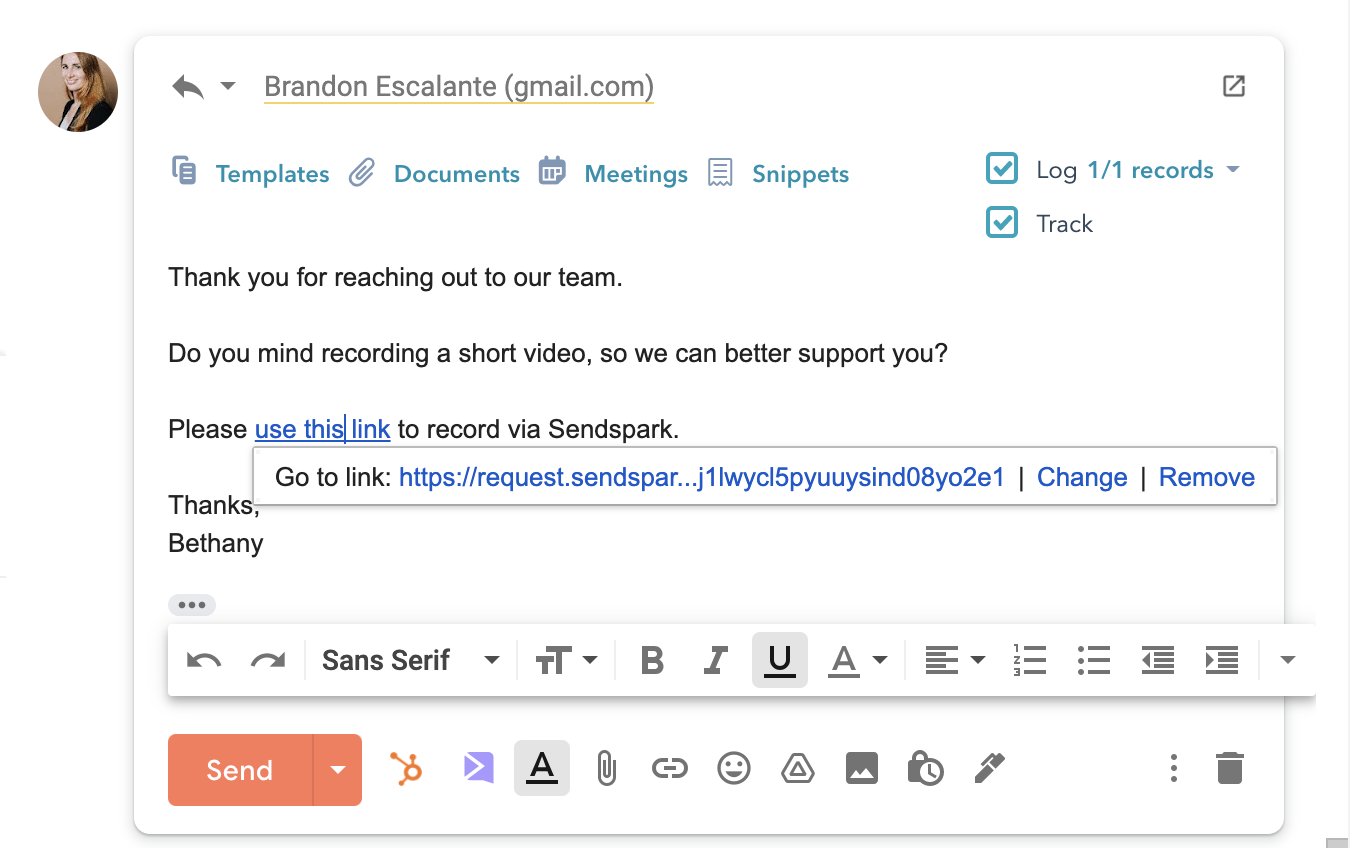Click the HubSpot sprocket icon
1352x848 pixels.
coord(406,769)
